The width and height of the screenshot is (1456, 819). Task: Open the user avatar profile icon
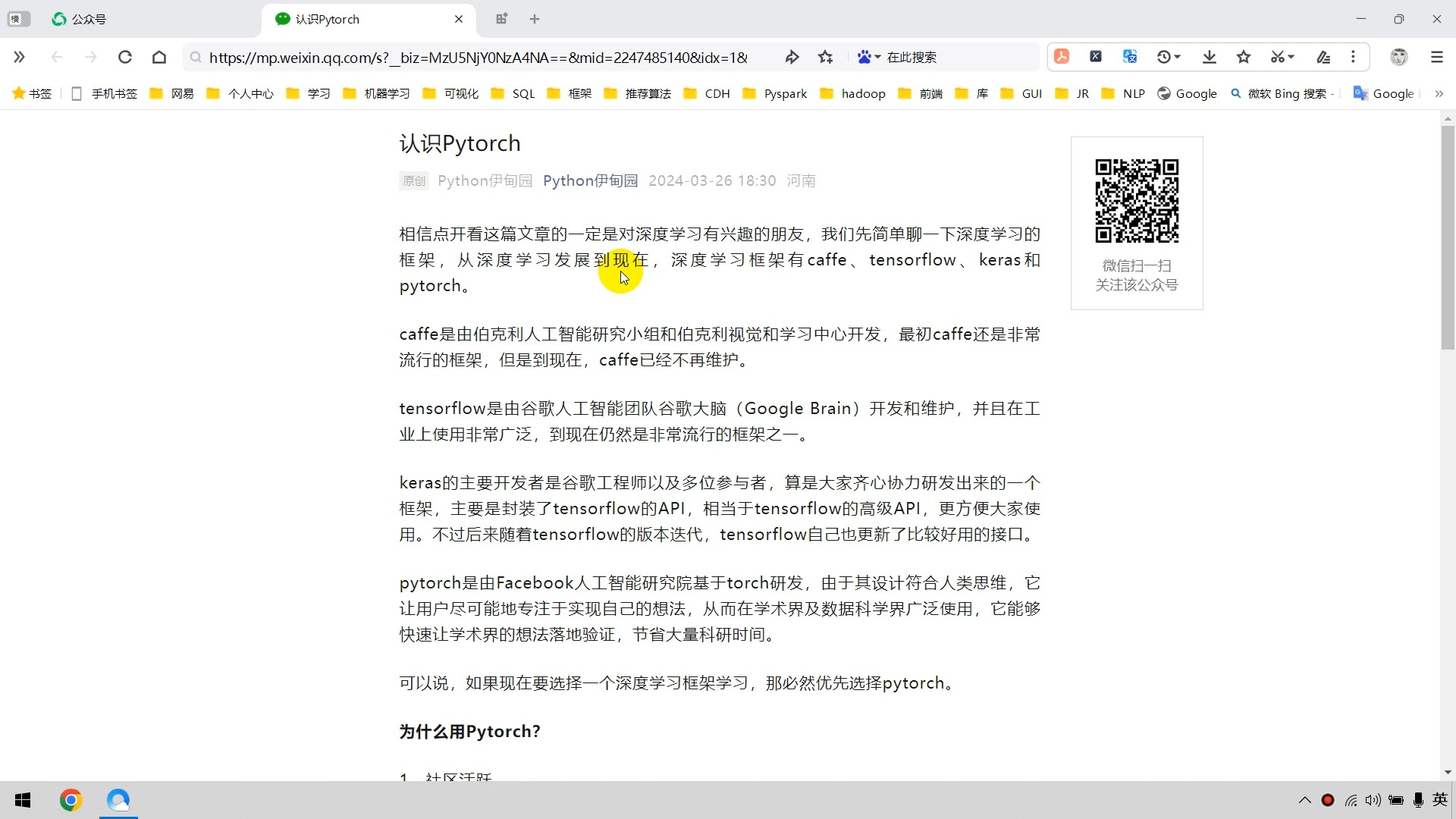click(x=1399, y=57)
